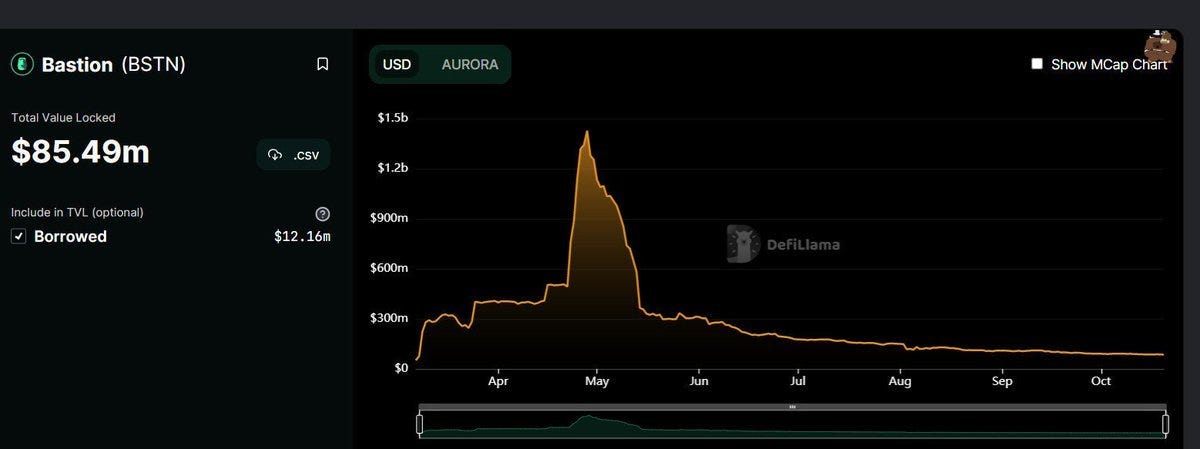This screenshot has height=449, width=1200.
Task: Bookmark the Bastion protocol
Action: click(322, 64)
